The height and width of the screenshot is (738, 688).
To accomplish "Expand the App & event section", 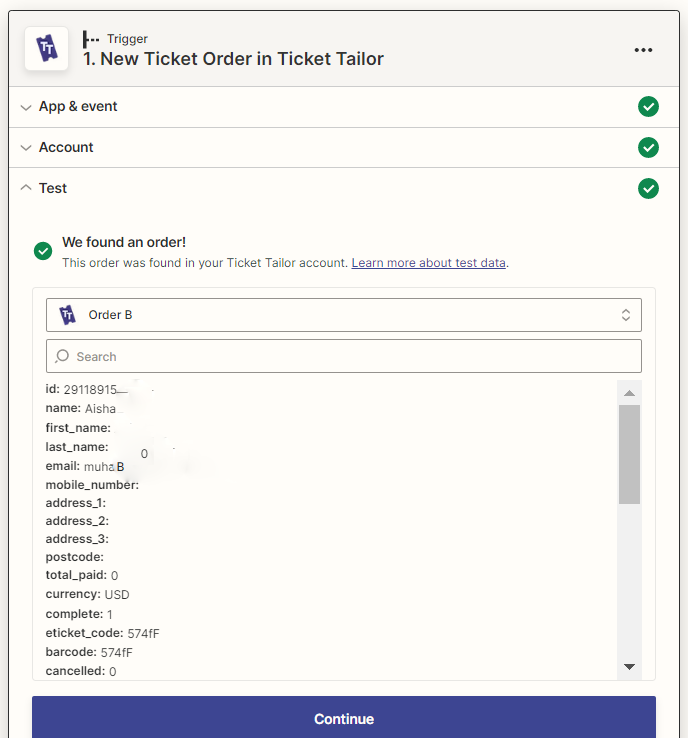I will pos(344,107).
